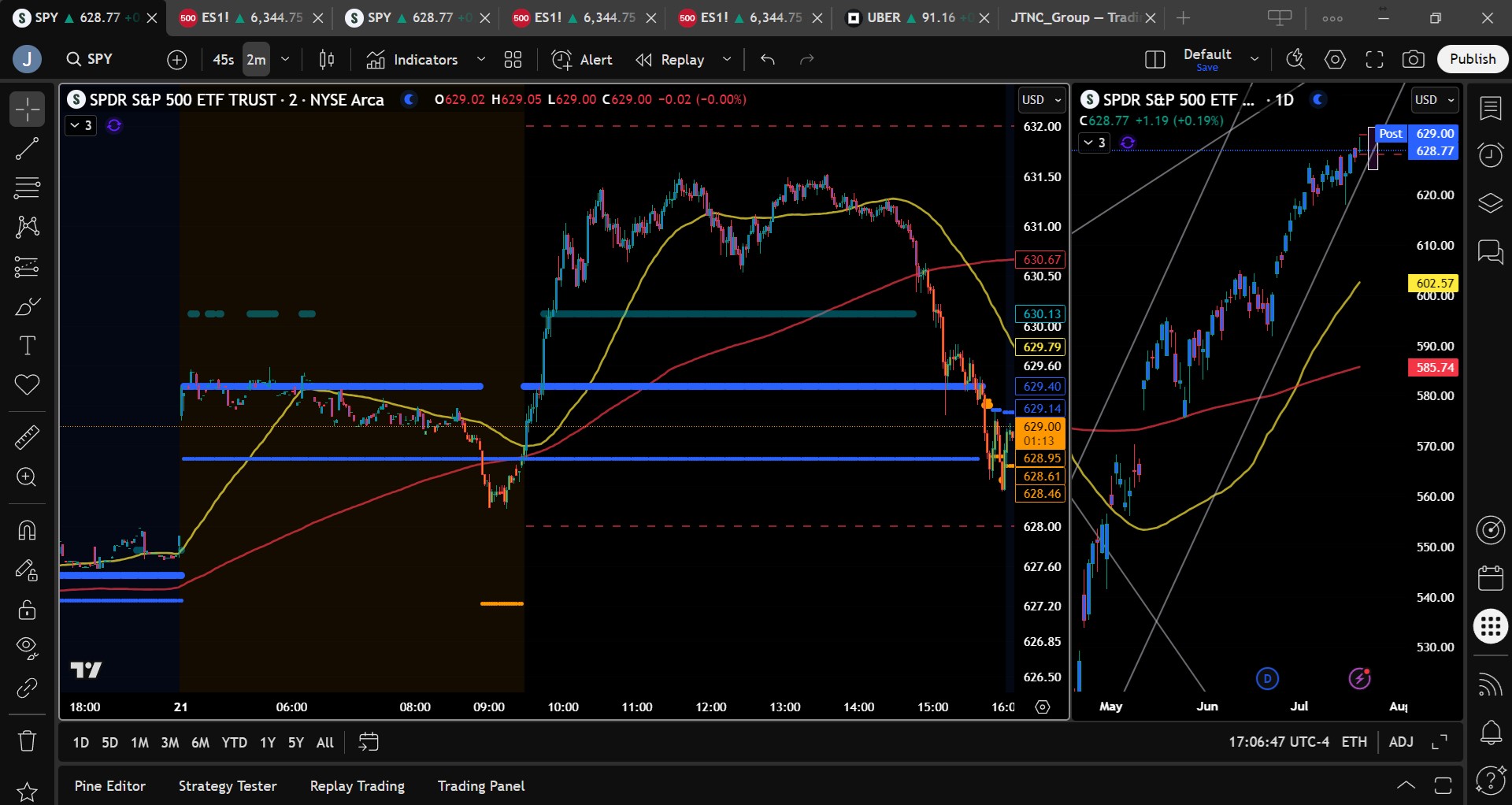Activate the zoom in tool

27,477
